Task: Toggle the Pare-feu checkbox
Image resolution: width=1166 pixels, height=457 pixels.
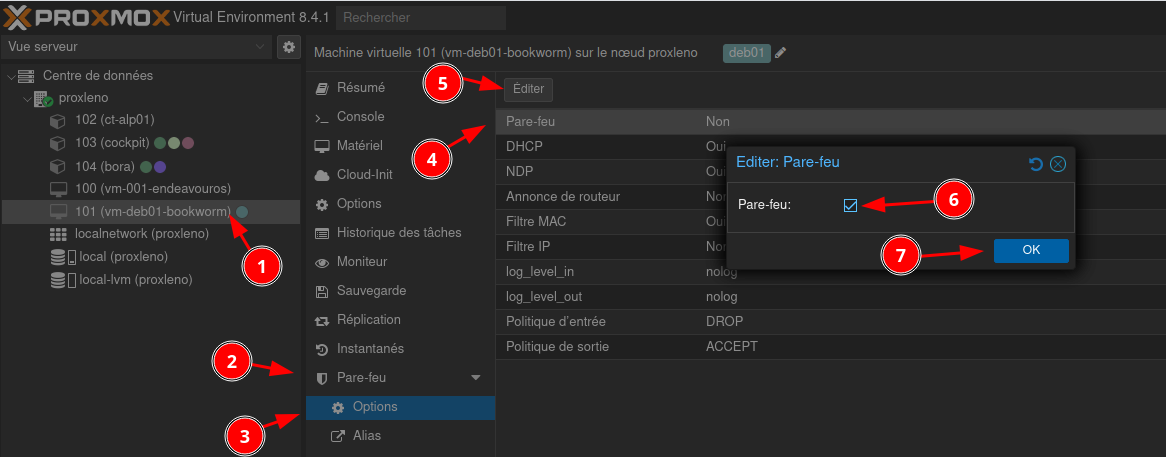Action: pyautogui.click(x=851, y=205)
